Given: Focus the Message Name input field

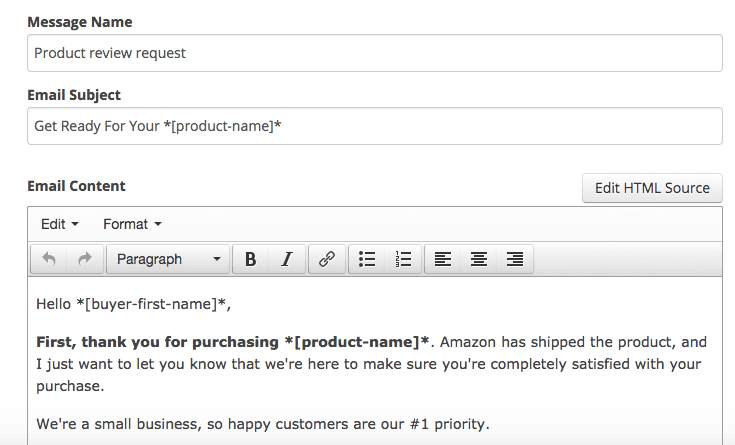Looking at the screenshot, I should pos(375,53).
